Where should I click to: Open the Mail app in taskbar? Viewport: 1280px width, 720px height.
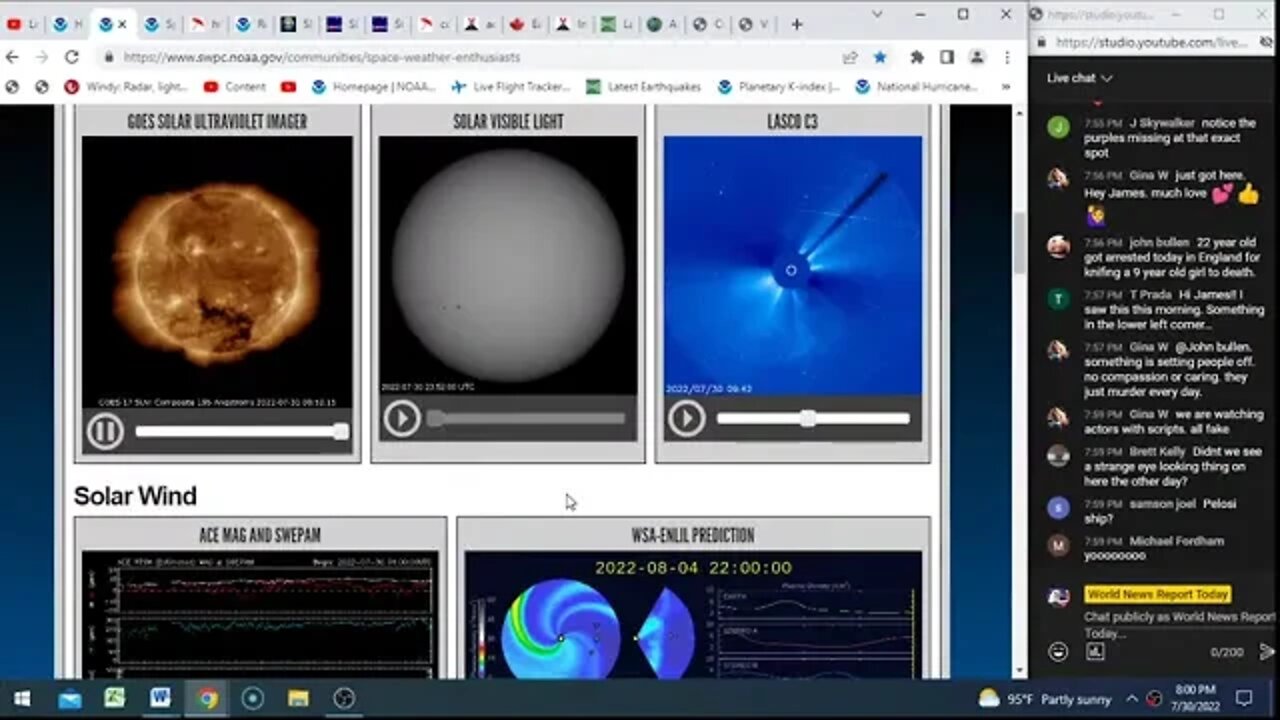(69, 698)
